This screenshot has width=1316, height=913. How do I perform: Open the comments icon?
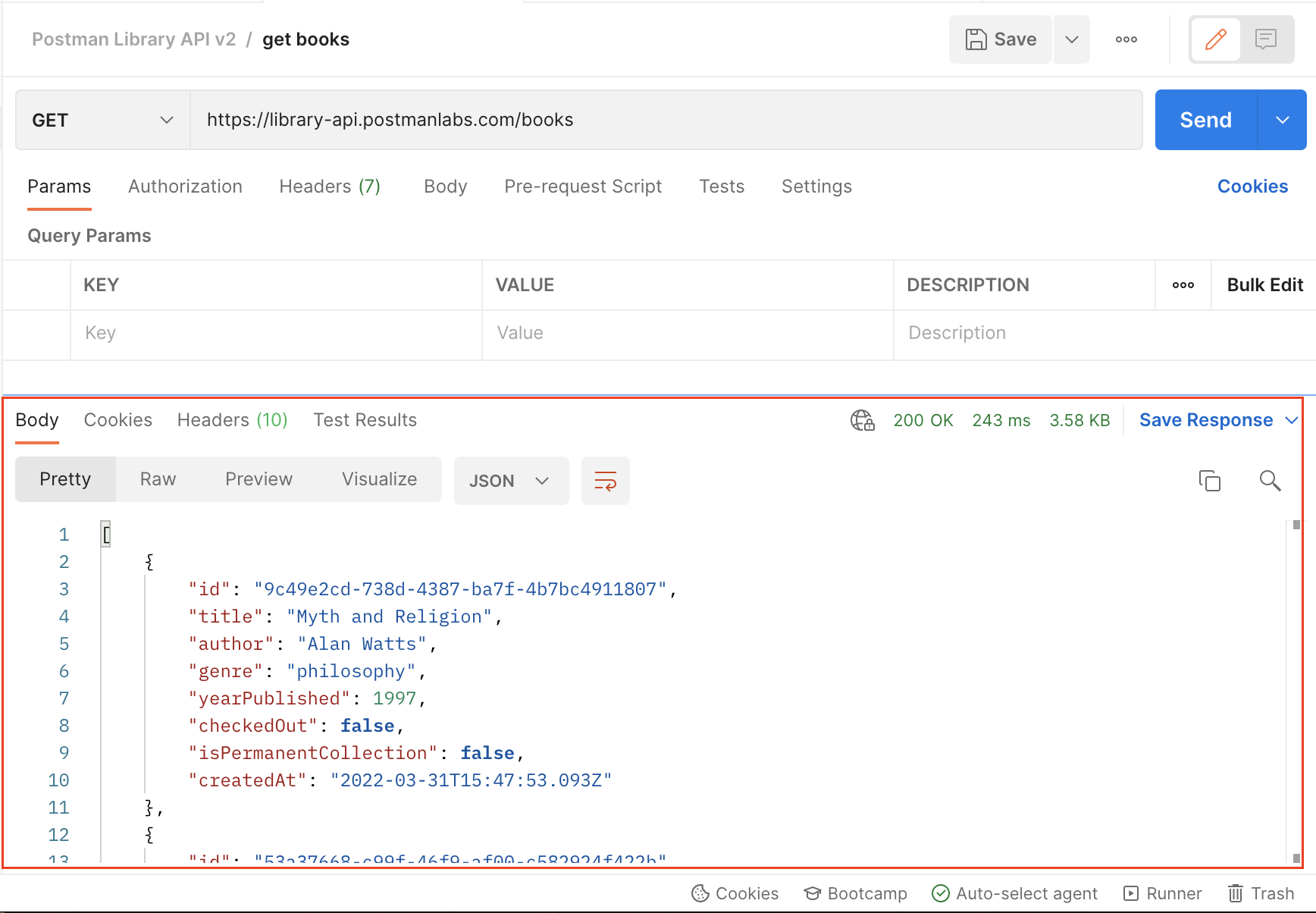click(1267, 39)
